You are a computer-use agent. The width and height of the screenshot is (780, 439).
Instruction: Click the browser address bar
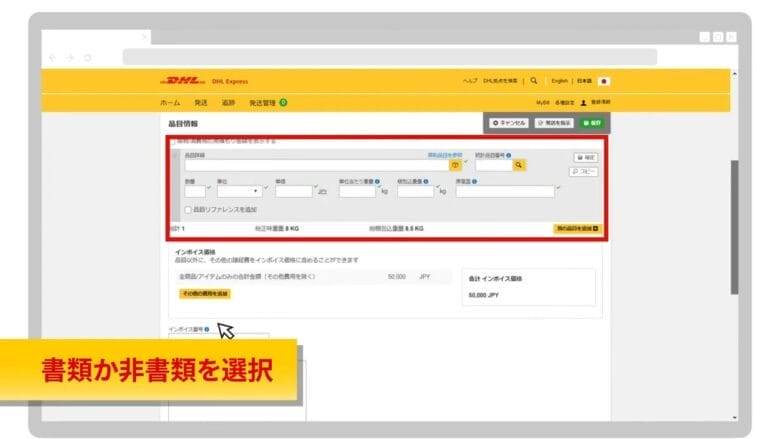[x=390, y=57]
